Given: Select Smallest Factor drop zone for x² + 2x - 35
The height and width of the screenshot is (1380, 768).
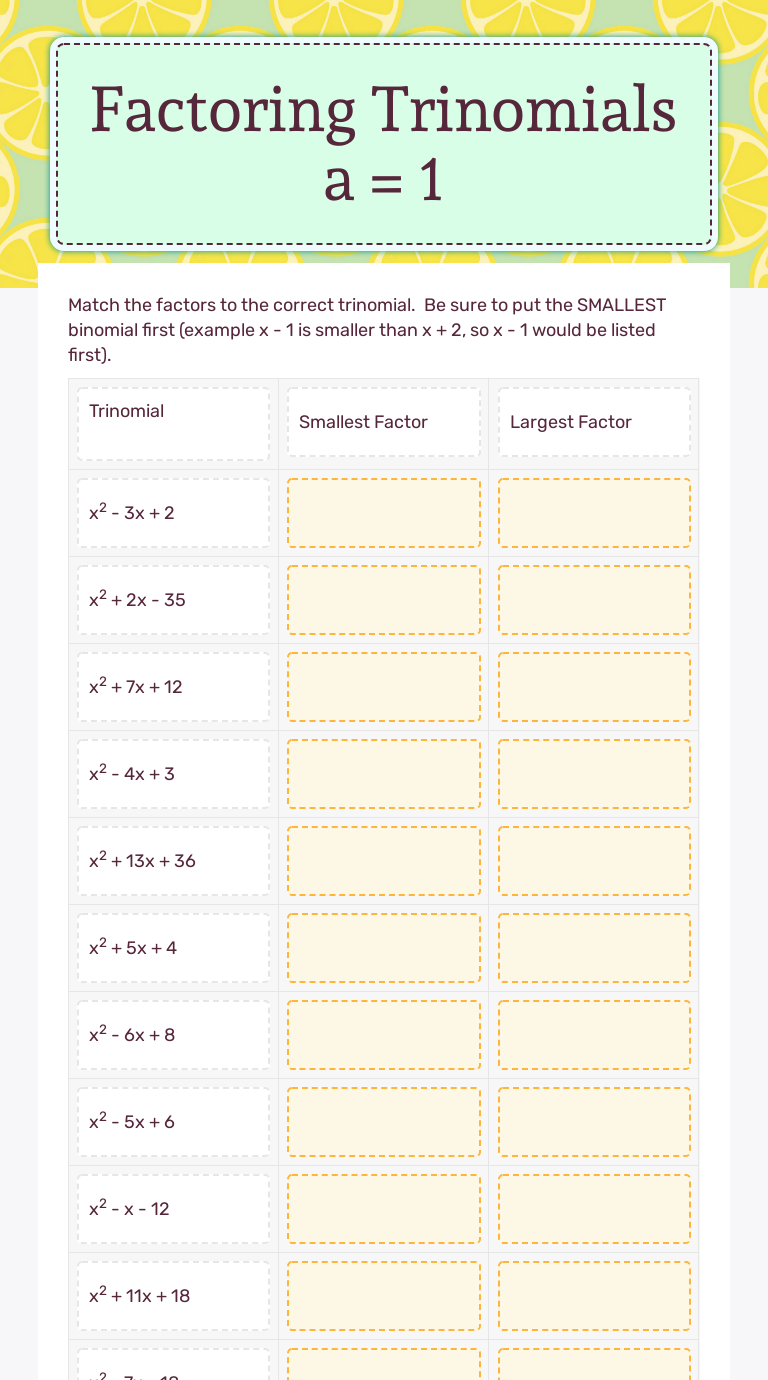Looking at the screenshot, I should click(x=384, y=600).
